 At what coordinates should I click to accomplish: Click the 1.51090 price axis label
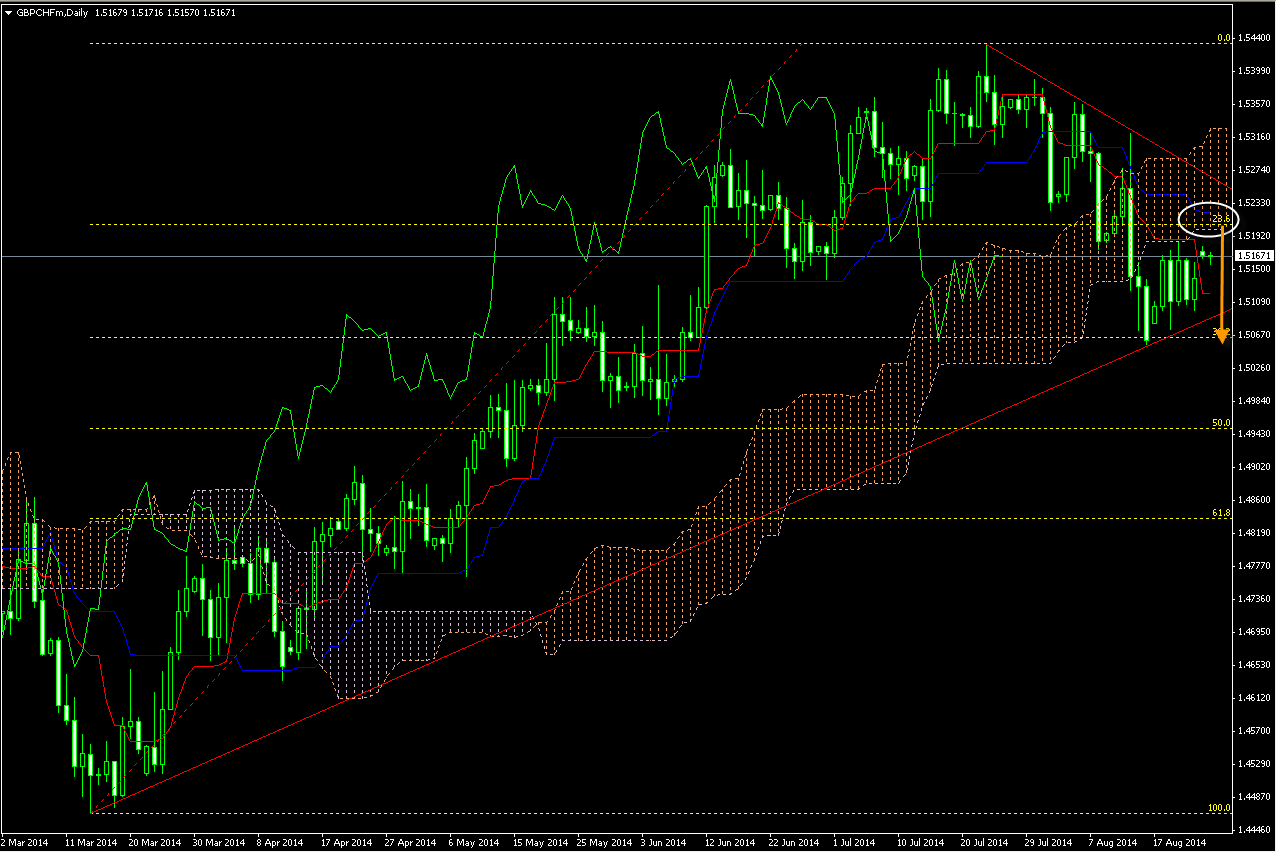point(1254,302)
